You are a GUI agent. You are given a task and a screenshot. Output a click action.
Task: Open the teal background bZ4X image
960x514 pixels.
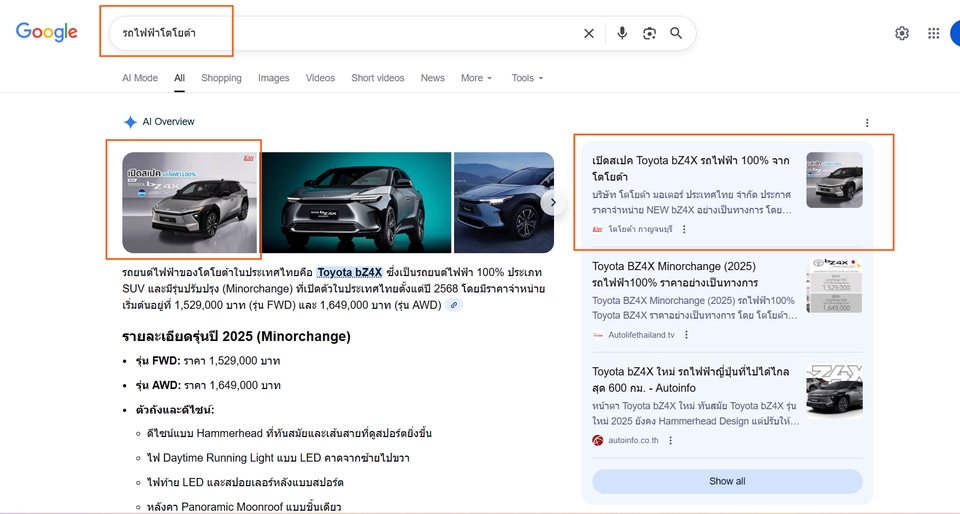coord(356,202)
